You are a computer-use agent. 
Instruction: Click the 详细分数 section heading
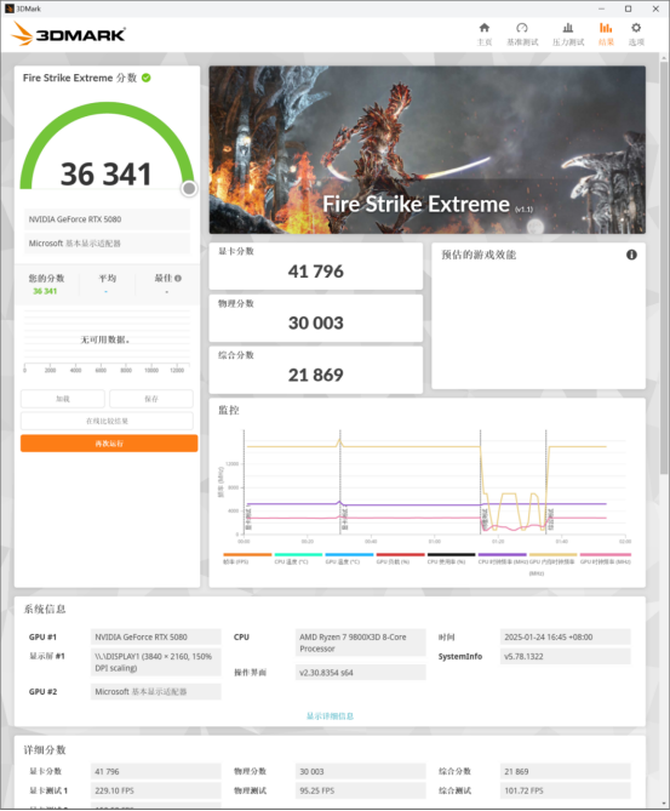pyautogui.click(x=44, y=749)
